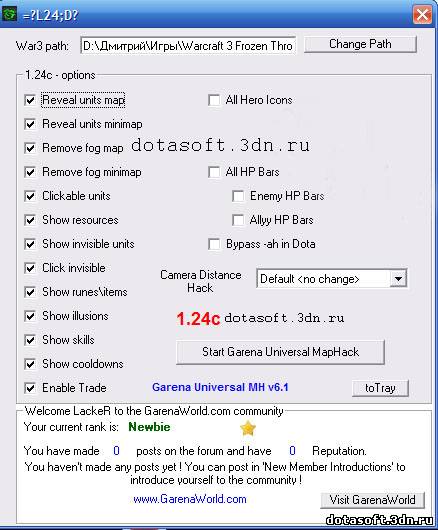Image resolution: width=438 pixels, height=530 pixels.
Task: Toggle Show resources checkbox
Action: click(30, 220)
